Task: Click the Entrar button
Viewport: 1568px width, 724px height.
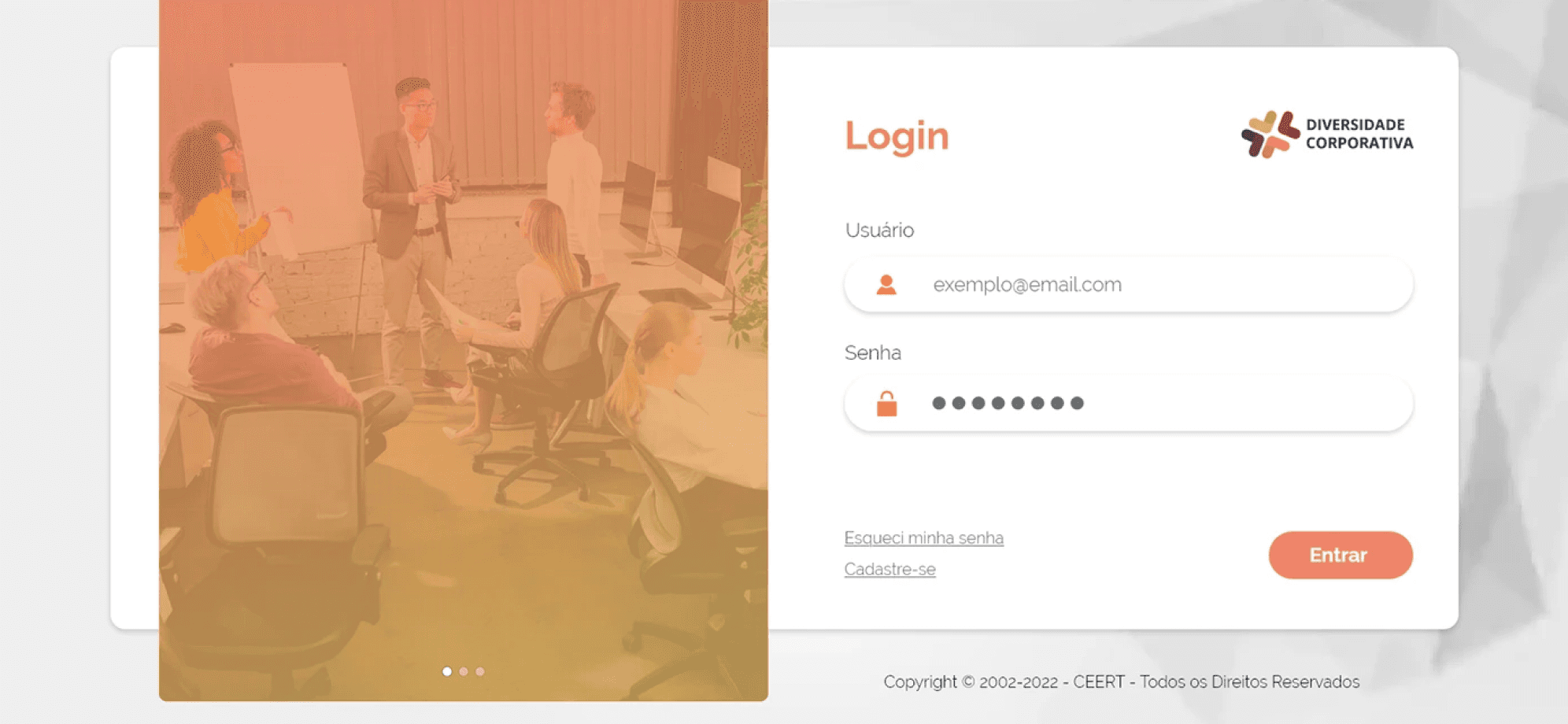Action: coord(1341,555)
